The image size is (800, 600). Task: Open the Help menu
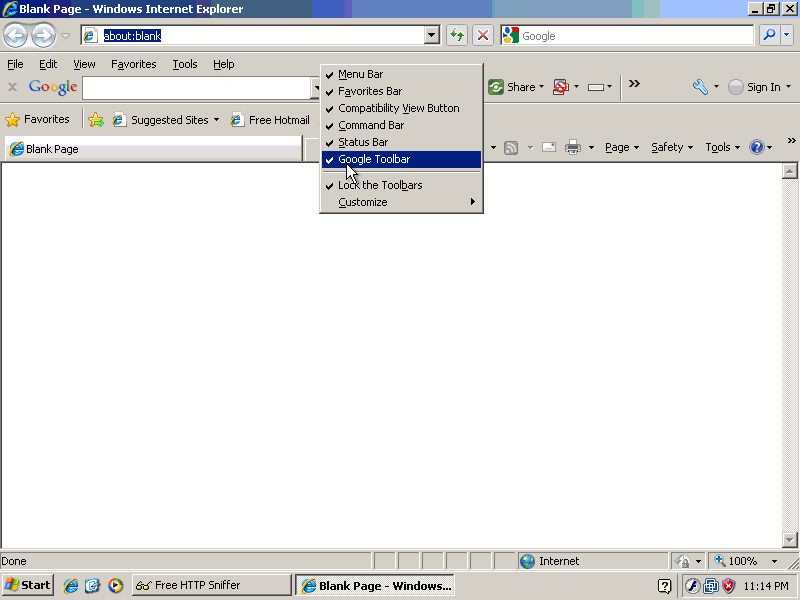point(223,64)
